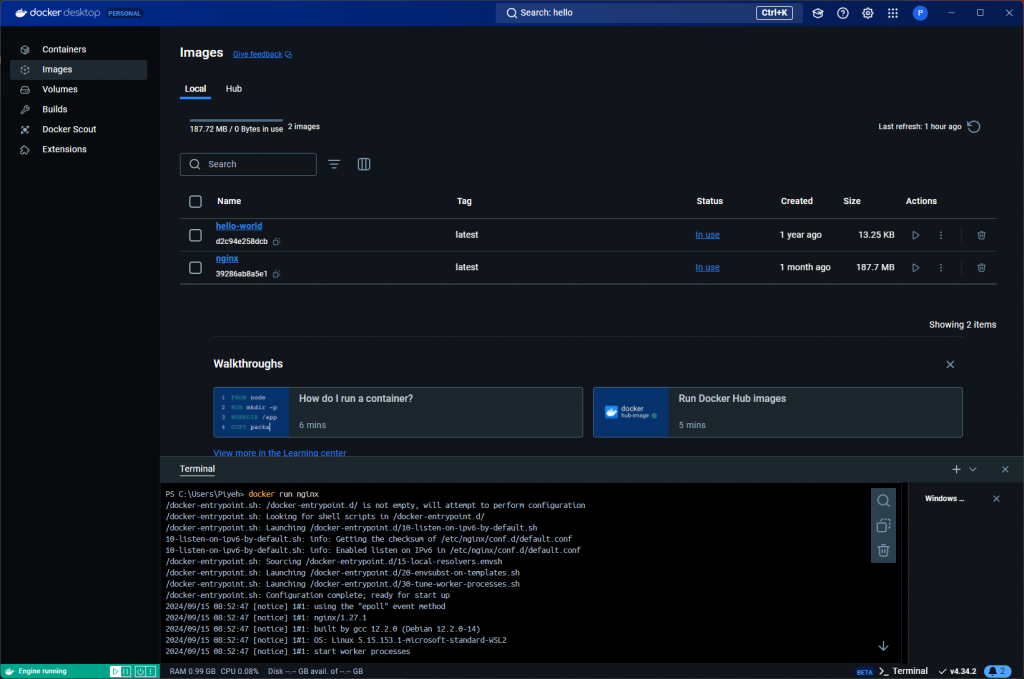Open Extensions in the sidebar
The width and height of the screenshot is (1024, 679).
coord(78,150)
